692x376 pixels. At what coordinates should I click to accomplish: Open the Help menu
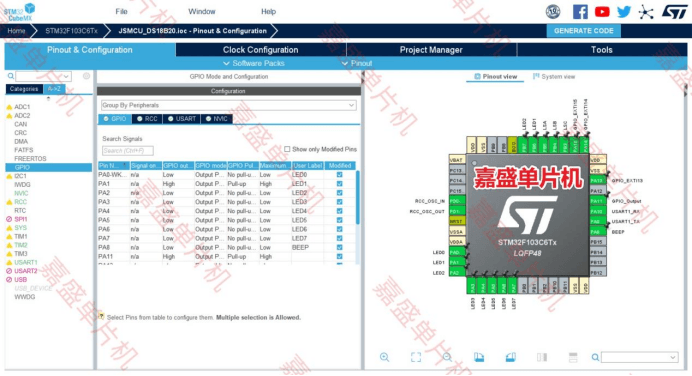coord(268,11)
